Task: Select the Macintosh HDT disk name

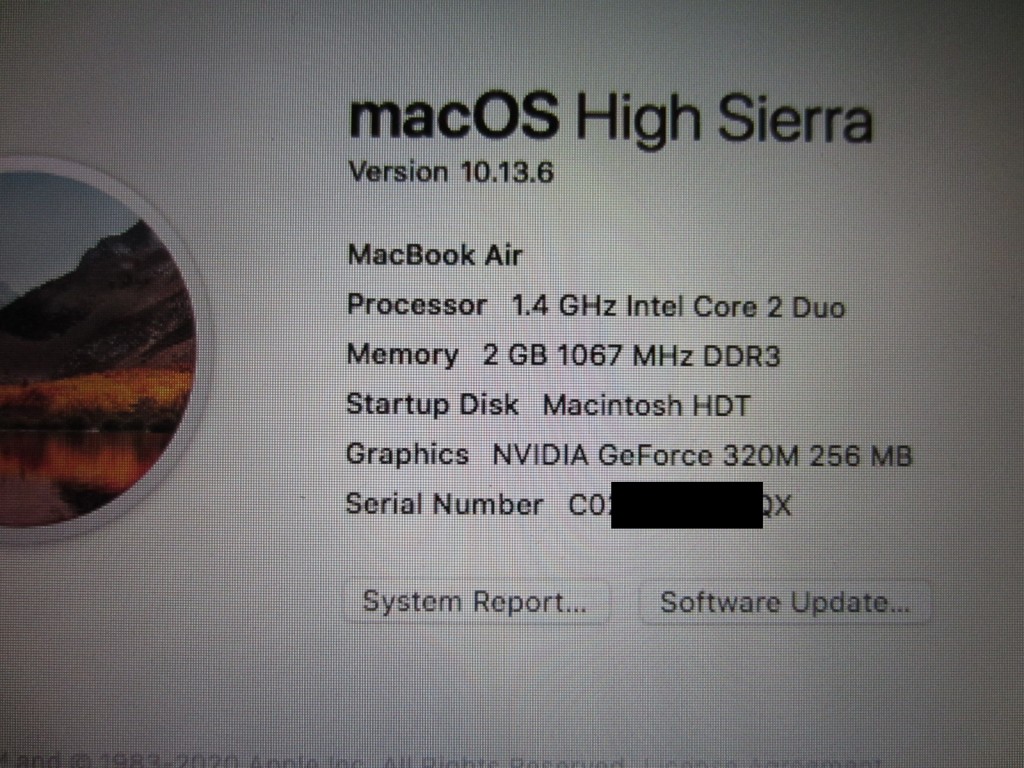Action: [647, 406]
